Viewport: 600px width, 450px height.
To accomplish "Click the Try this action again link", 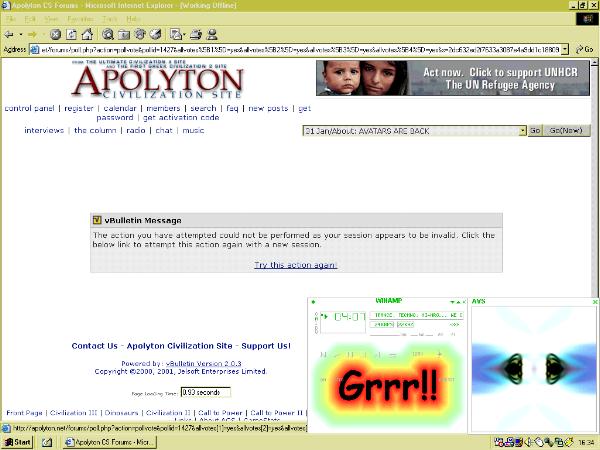I will click(x=295, y=265).
